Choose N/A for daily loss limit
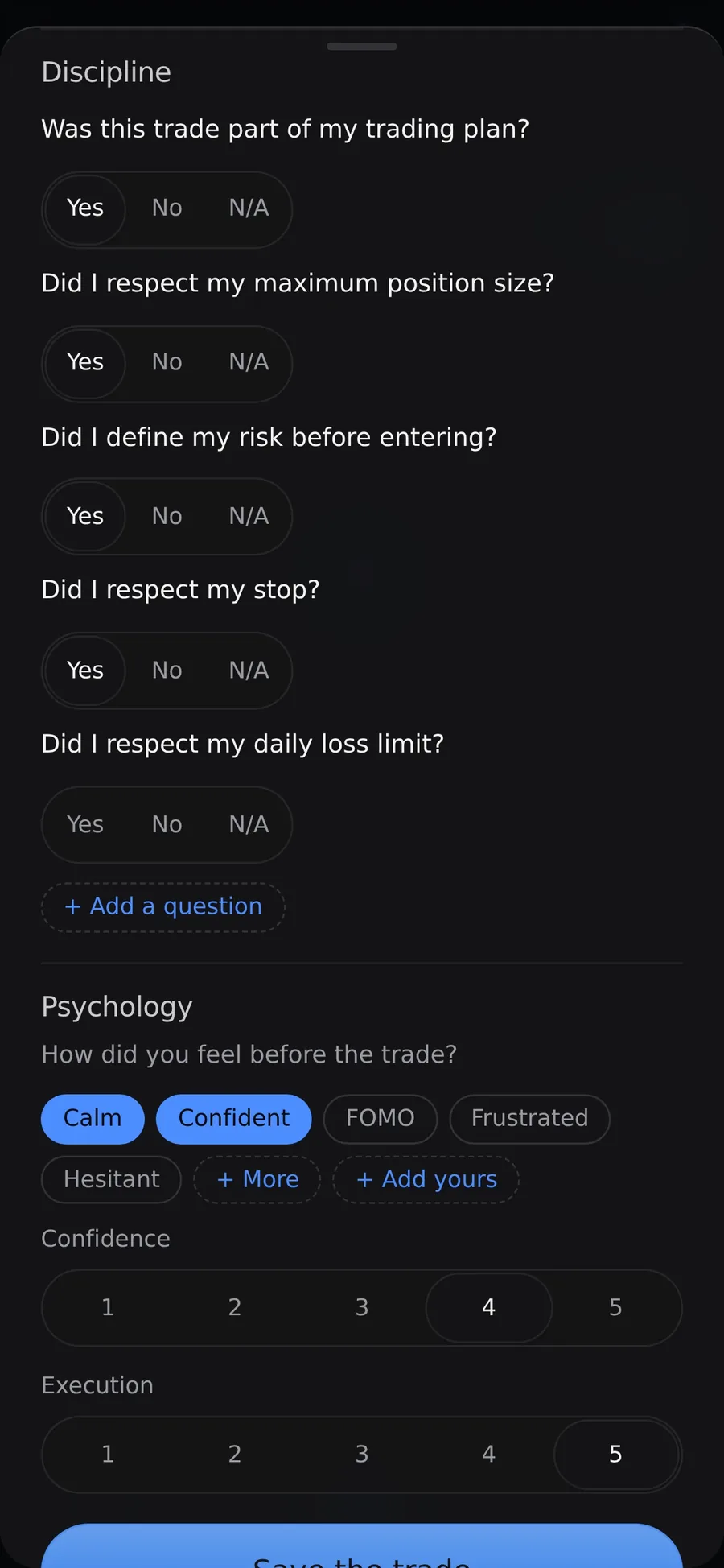Screen dimensions: 724x1568 pyautogui.click(x=249, y=825)
